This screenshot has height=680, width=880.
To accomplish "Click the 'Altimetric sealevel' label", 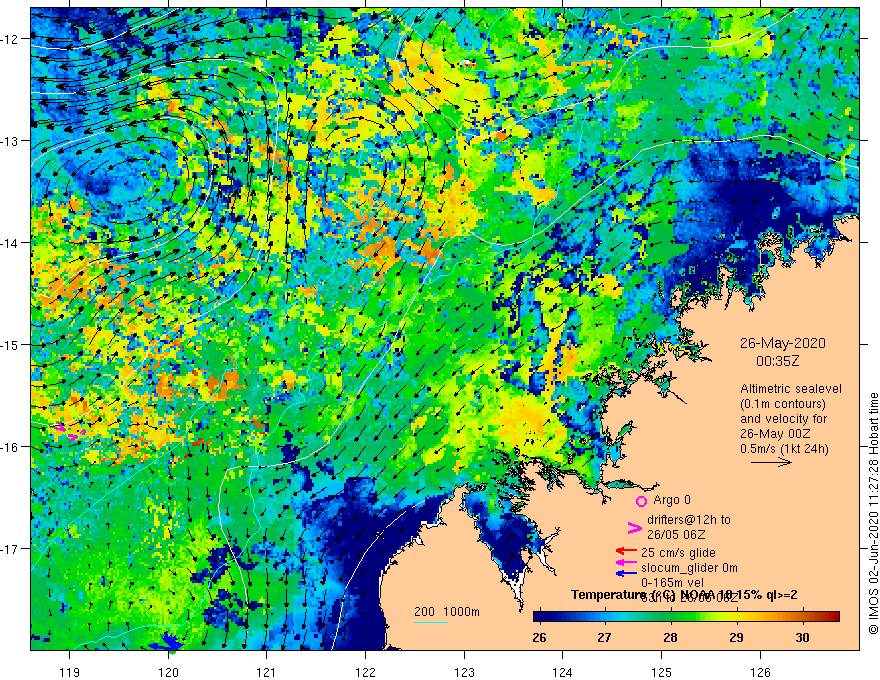I will [791, 389].
